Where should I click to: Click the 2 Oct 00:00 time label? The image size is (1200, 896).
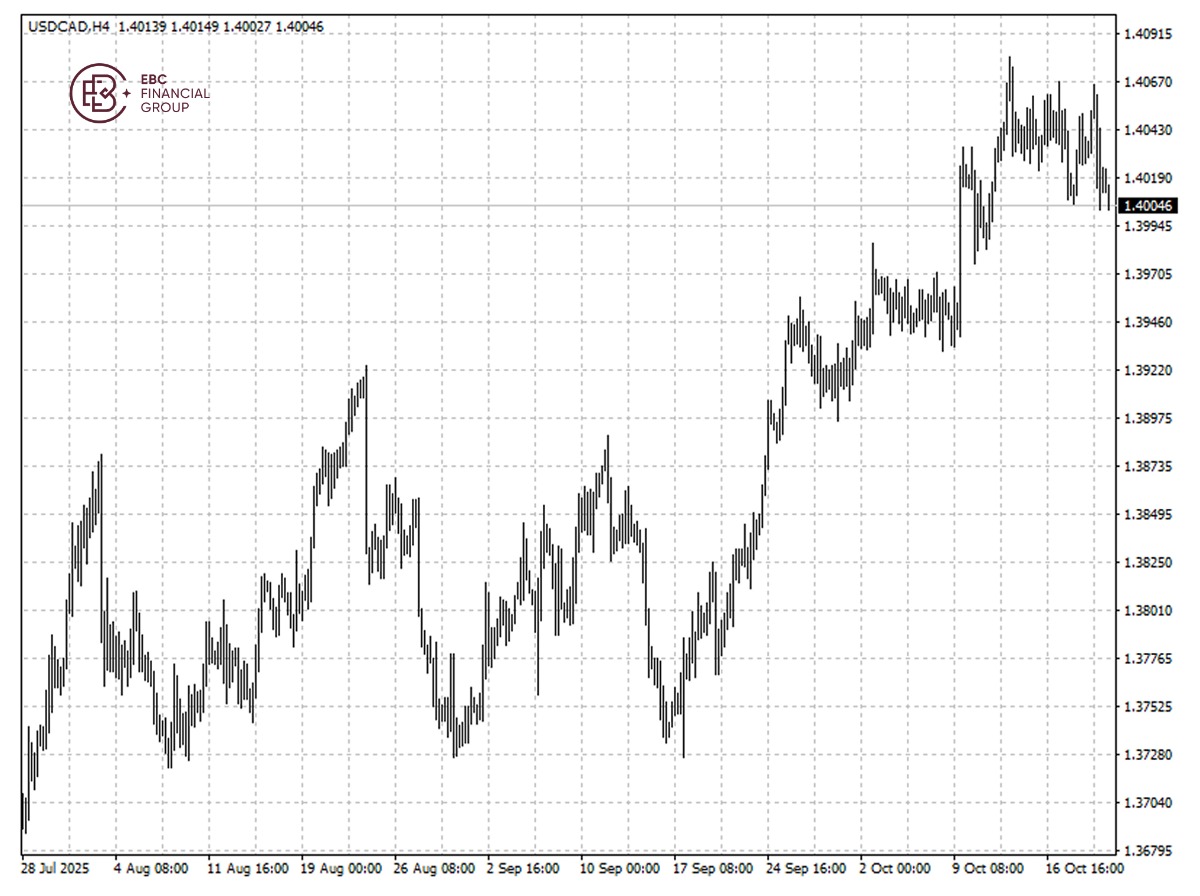[x=895, y=869]
